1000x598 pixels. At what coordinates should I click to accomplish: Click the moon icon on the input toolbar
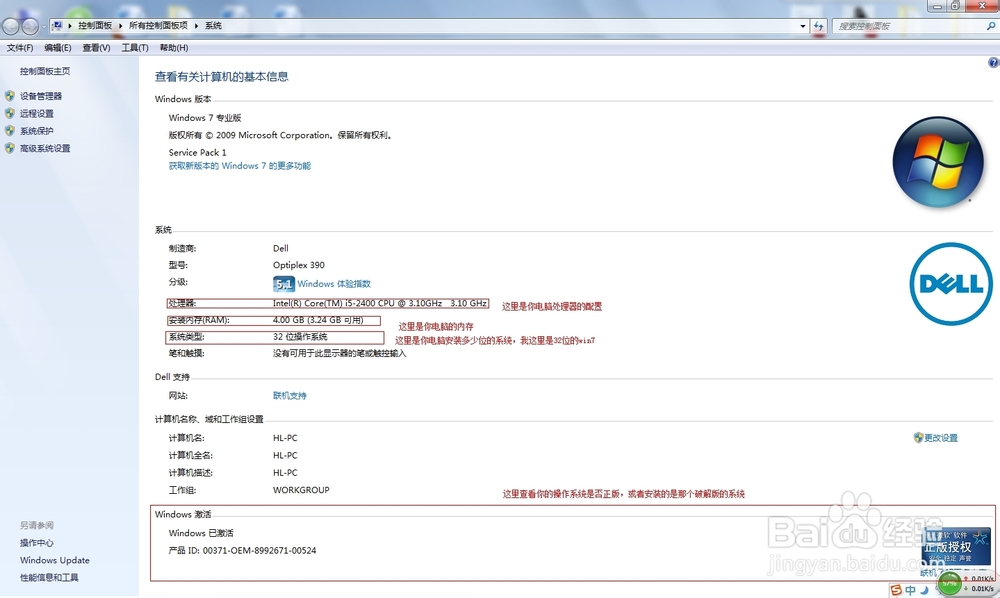point(924,590)
